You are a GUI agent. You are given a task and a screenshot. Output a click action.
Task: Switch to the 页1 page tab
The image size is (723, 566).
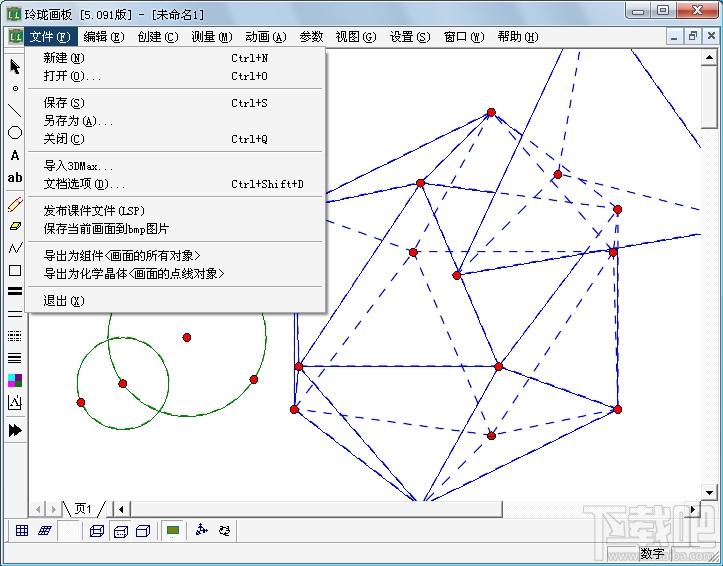[83, 509]
